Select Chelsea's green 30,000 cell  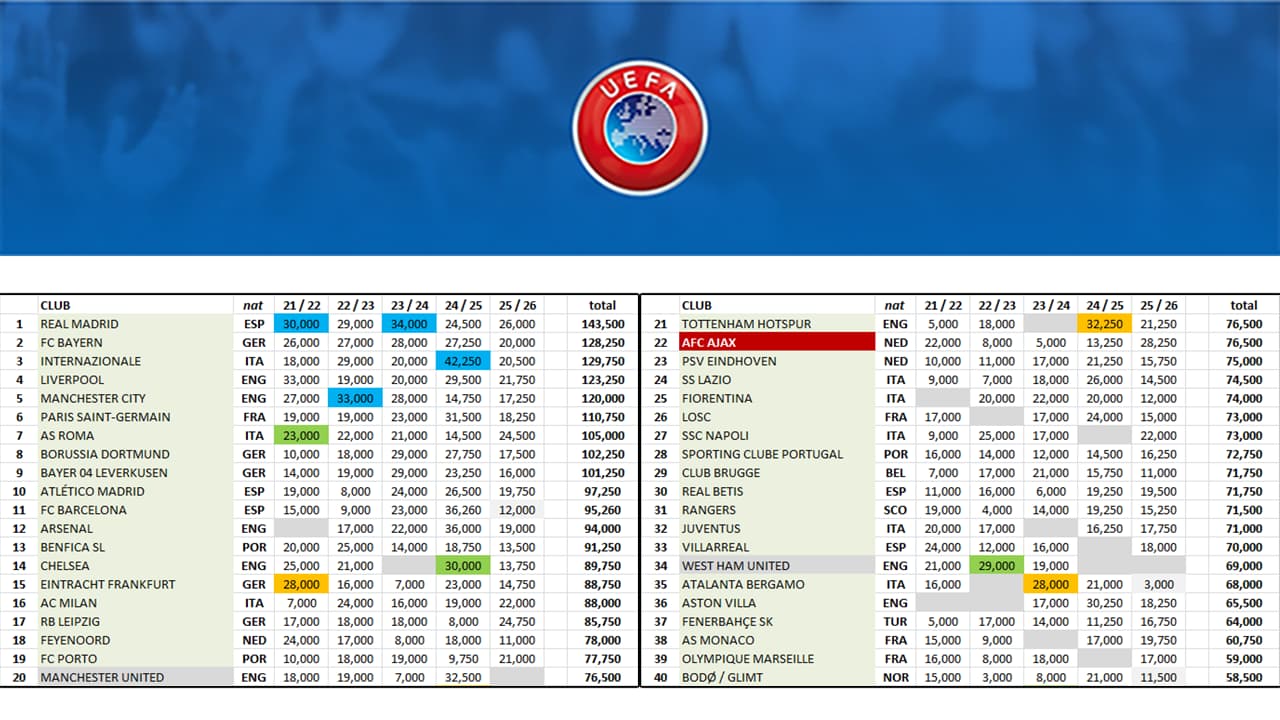(463, 565)
